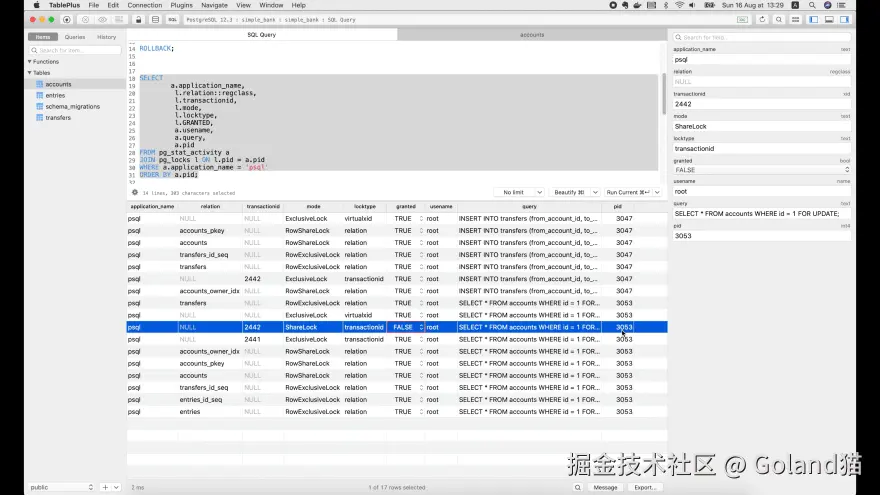Click the commit changes icon in toolbar
Screen dimensions: 880x495
coord(119,20)
